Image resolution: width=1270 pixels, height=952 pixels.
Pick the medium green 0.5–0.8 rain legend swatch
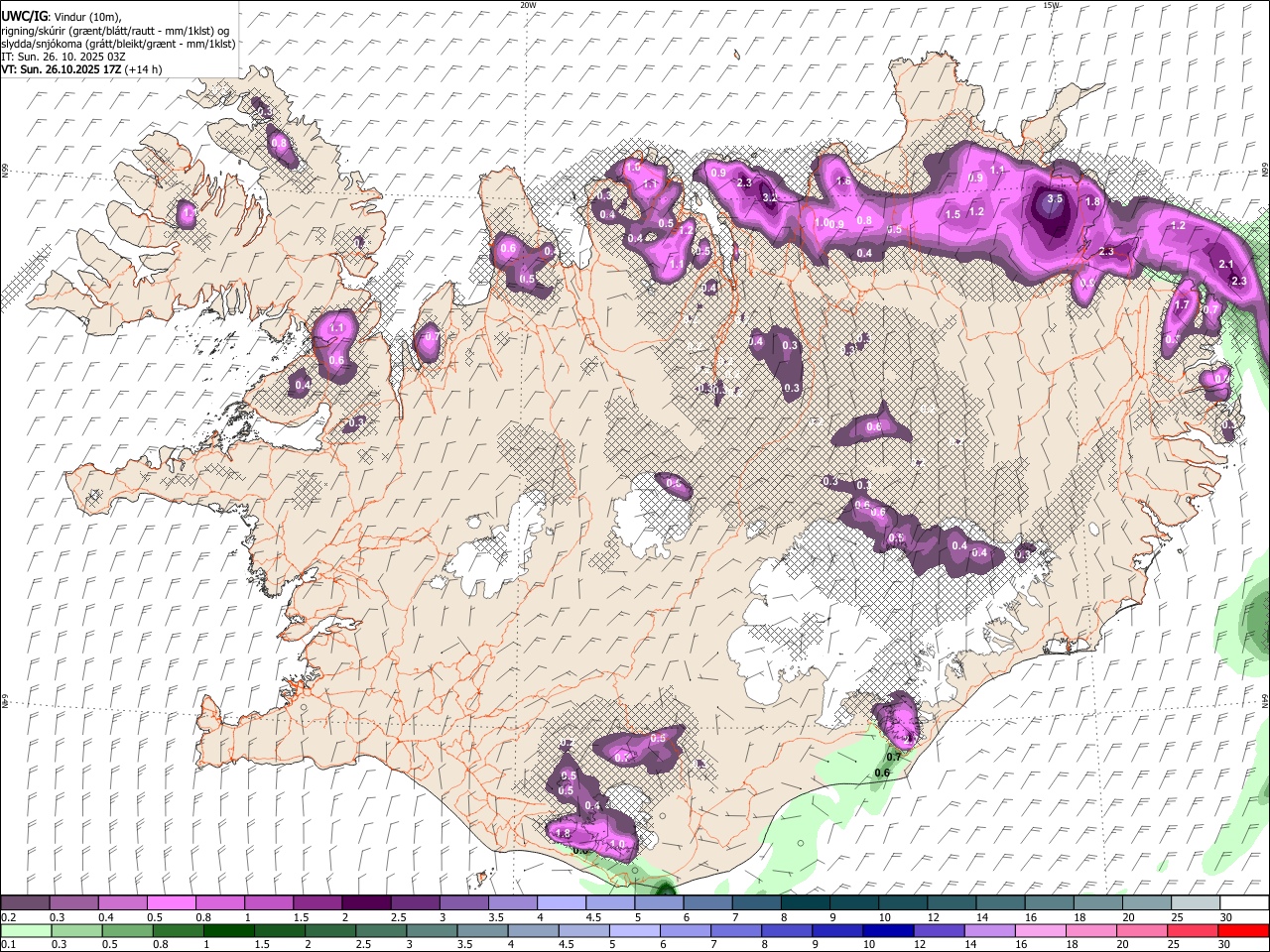(x=128, y=930)
